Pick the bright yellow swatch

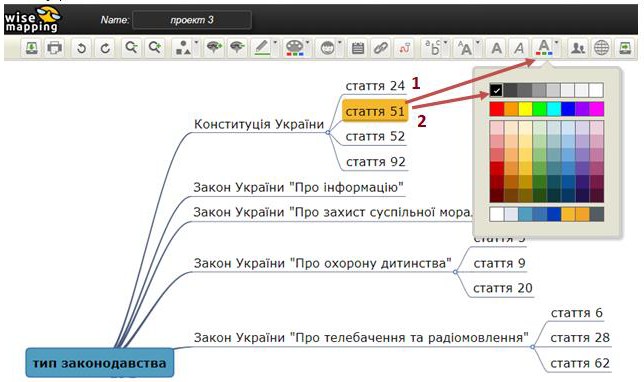coord(525,109)
